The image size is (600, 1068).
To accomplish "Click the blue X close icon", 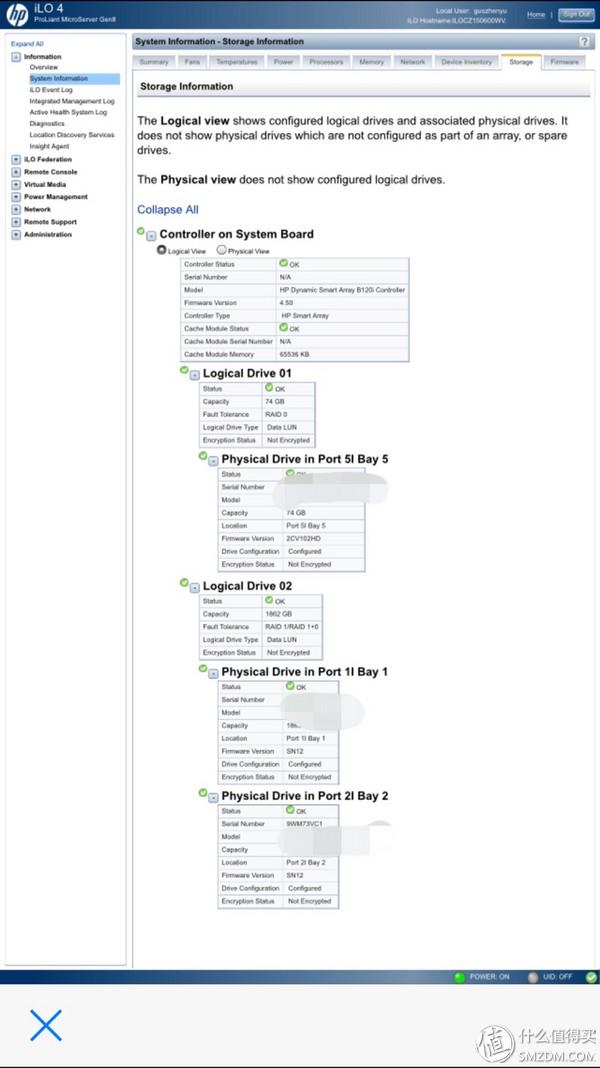I will pos(46,1025).
